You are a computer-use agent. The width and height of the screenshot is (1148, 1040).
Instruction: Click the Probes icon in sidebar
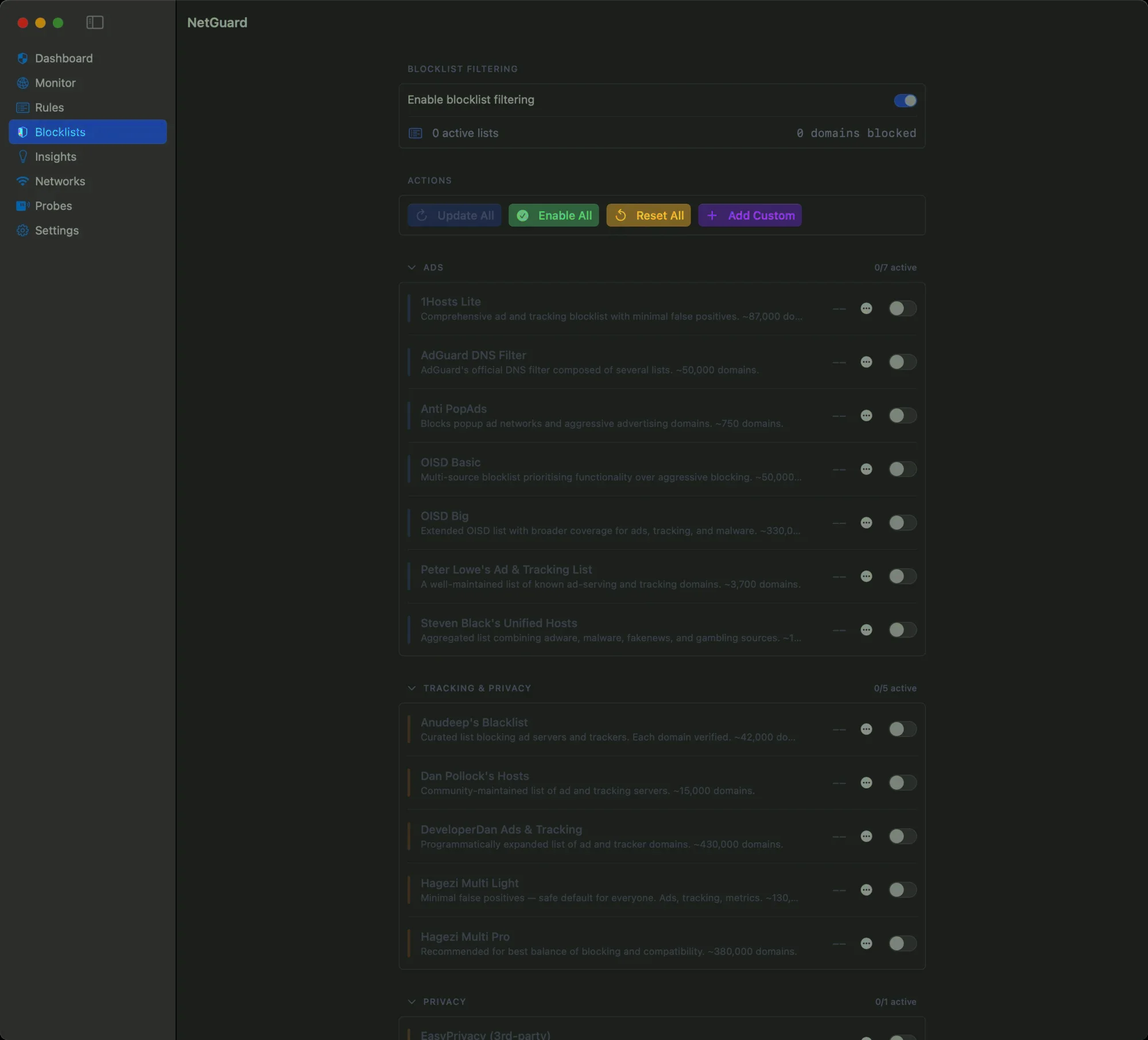coord(22,205)
